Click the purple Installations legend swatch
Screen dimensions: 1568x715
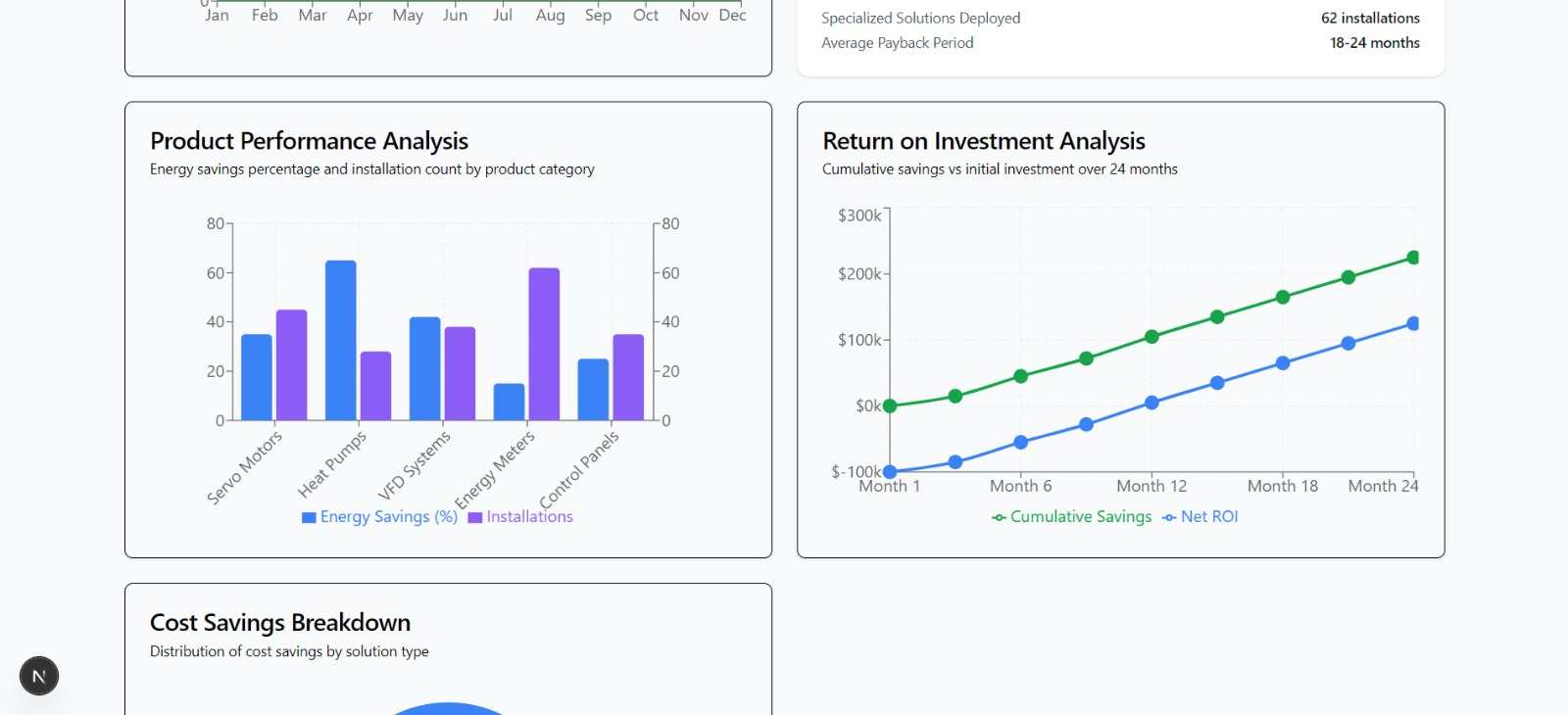coord(475,518)
